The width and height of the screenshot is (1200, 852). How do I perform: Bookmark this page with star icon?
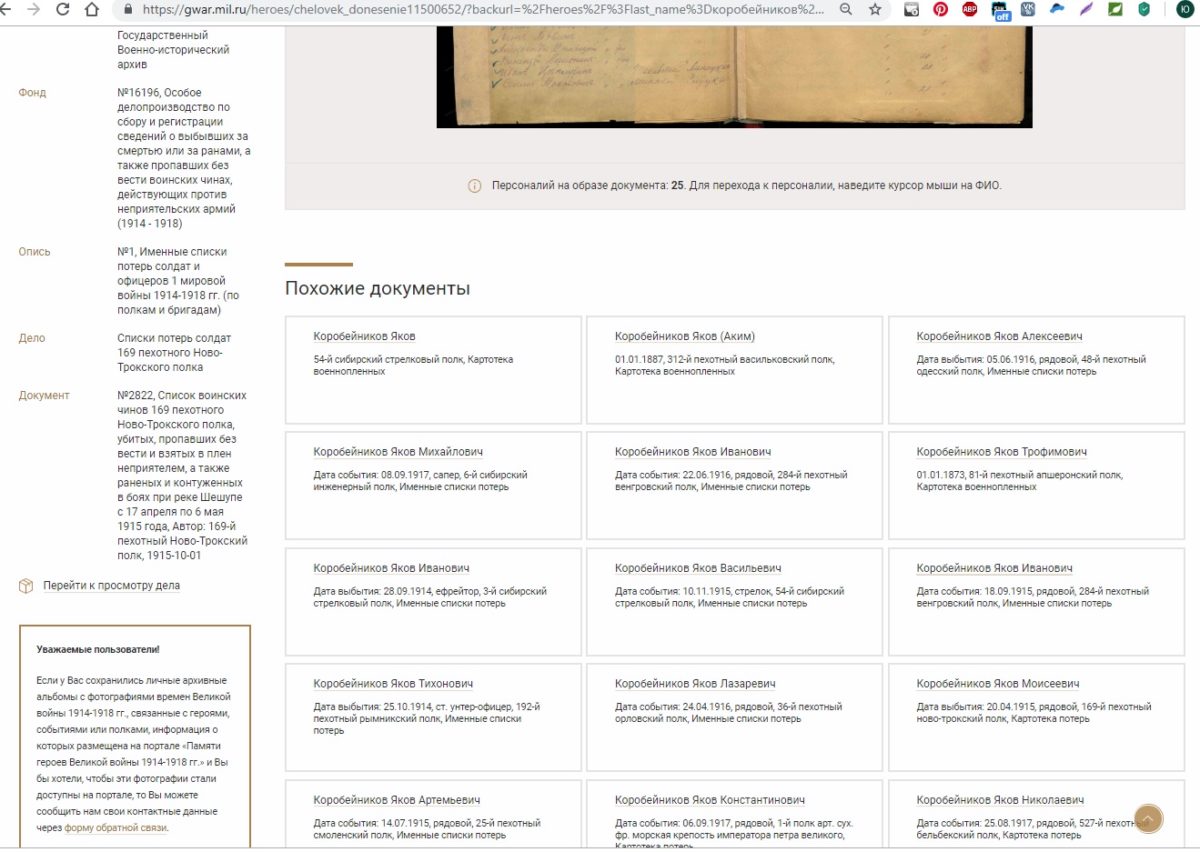click(x=875, y=10)
